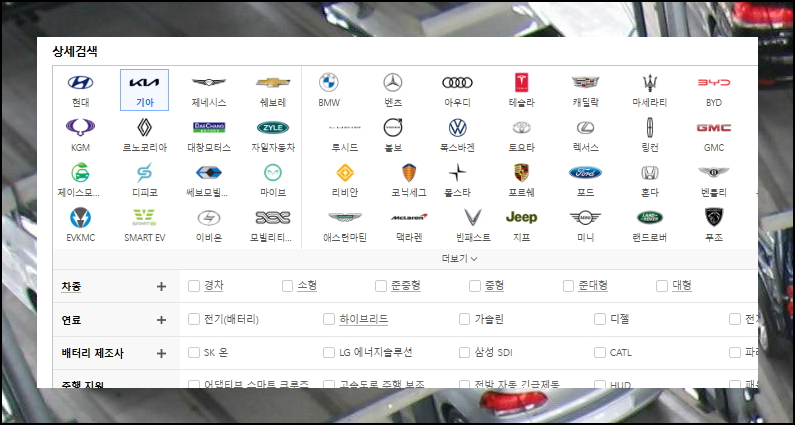Pick the Jeep (지프) brand logo

[521, 218]
